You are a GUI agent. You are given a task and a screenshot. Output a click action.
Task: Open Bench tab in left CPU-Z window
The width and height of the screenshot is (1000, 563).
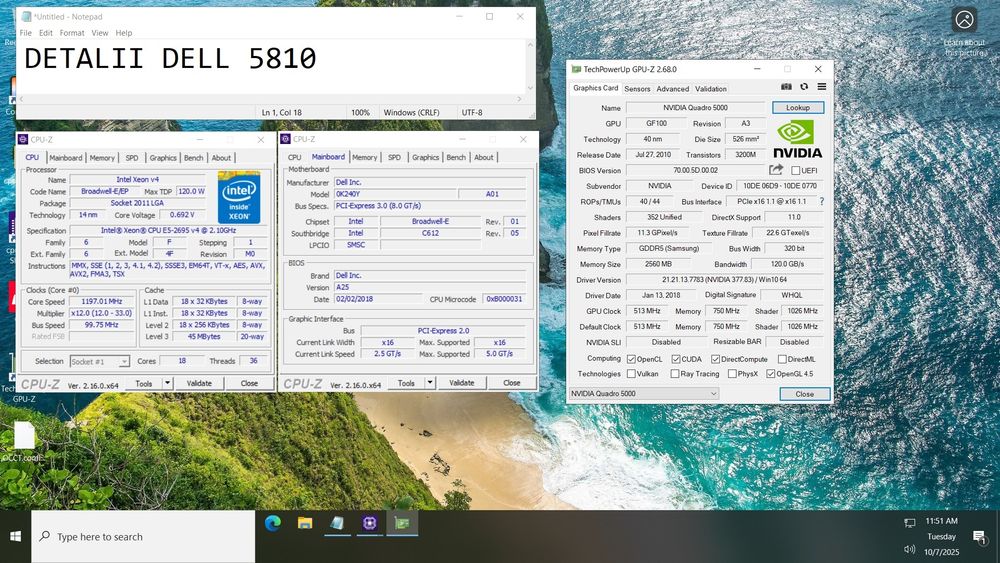coord(194,157)
